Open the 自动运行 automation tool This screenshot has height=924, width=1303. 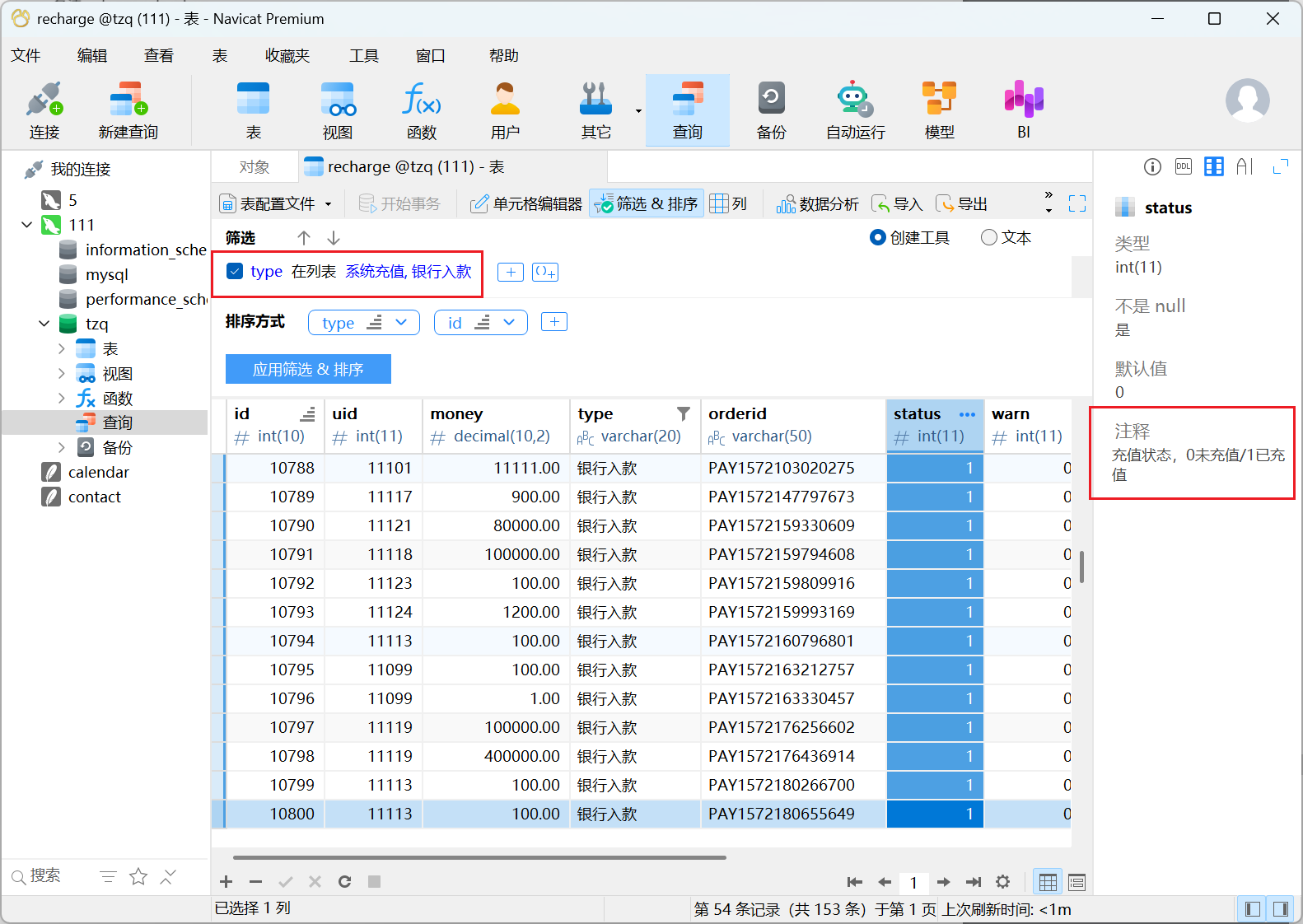(855, 110)
